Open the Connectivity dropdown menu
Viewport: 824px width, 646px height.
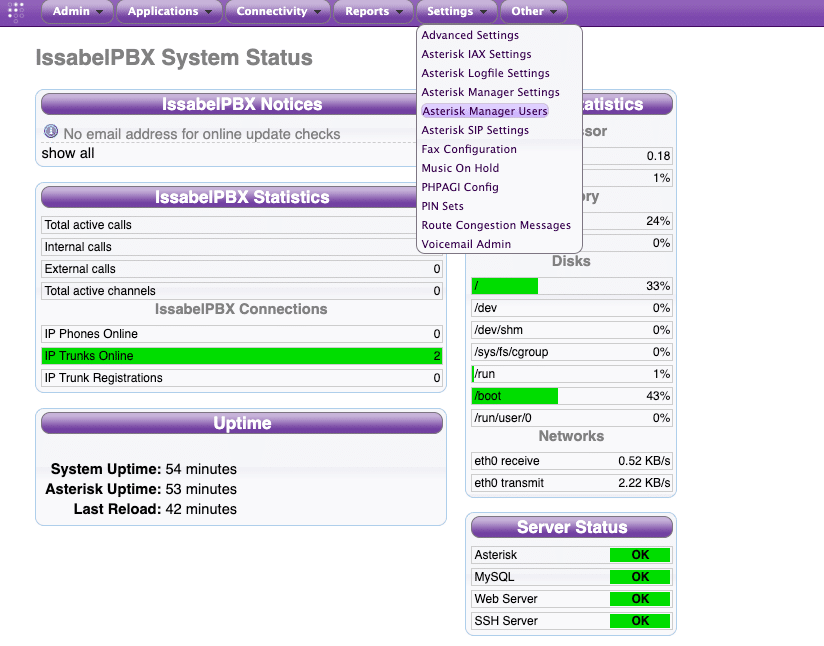tap(278, 12)
